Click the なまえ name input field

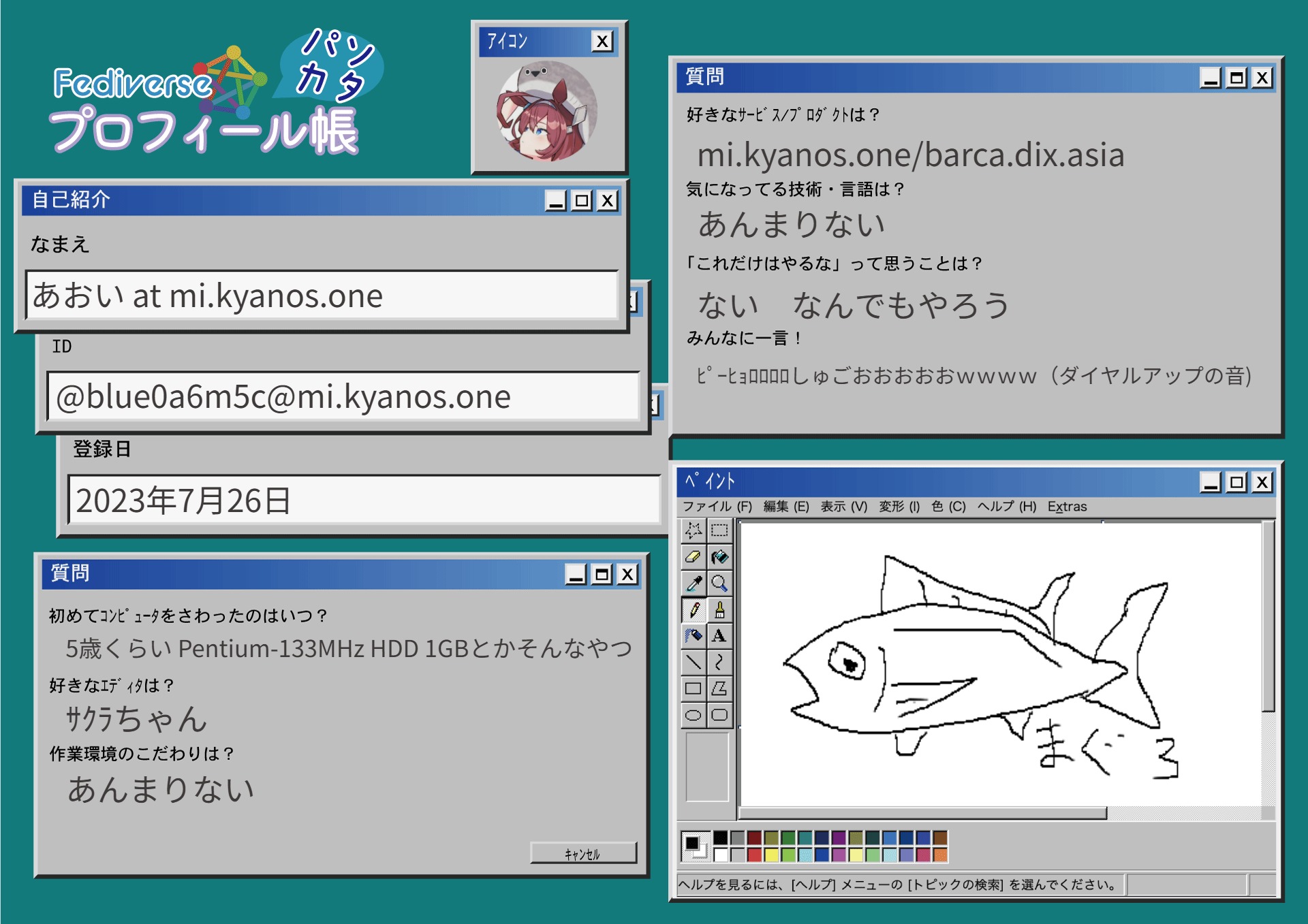(x=322, y=296)
